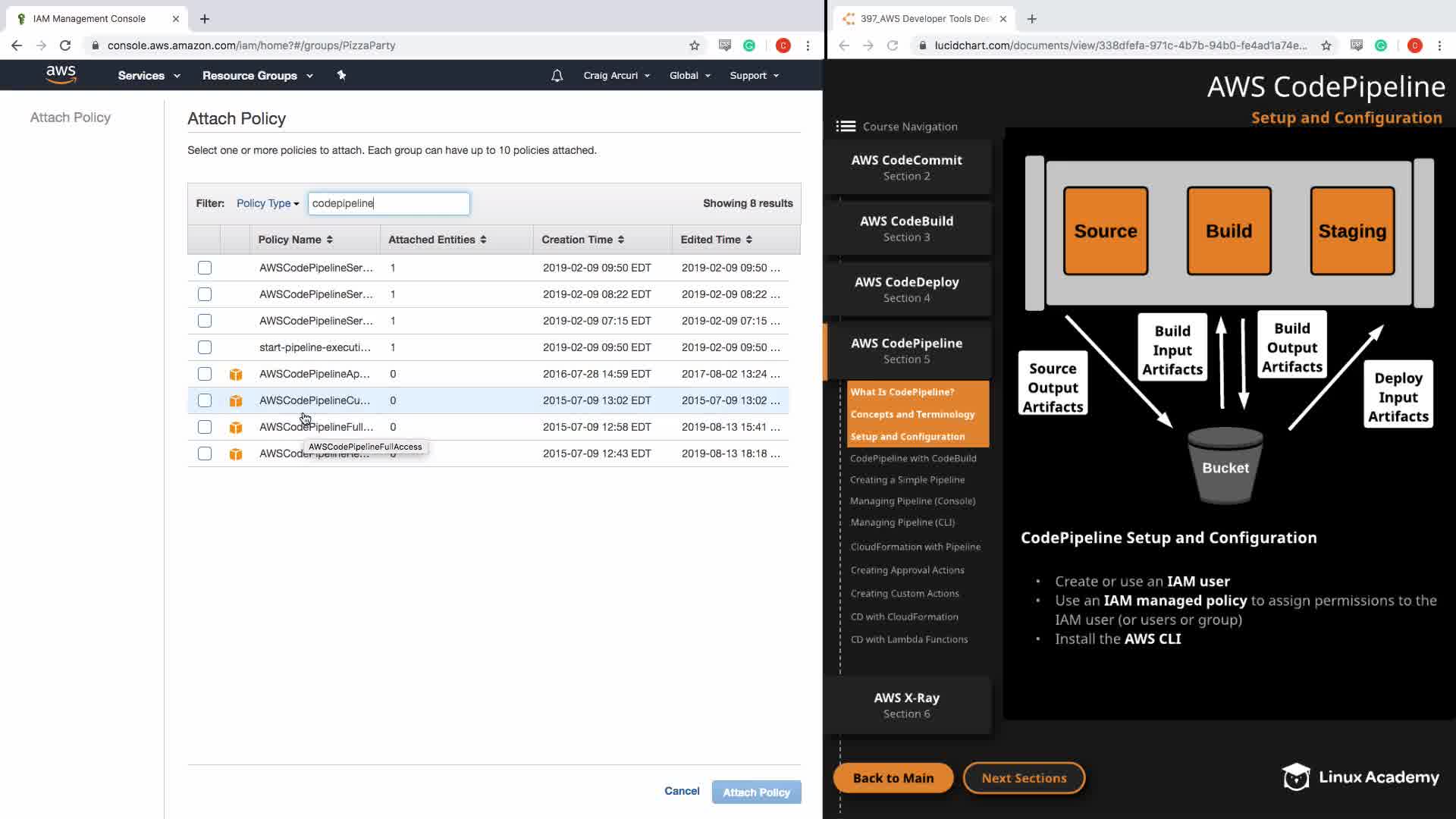Bookmark the IAM console page with star icon
This screenshot has width=1456, height=819.
(x=694, y=45)
